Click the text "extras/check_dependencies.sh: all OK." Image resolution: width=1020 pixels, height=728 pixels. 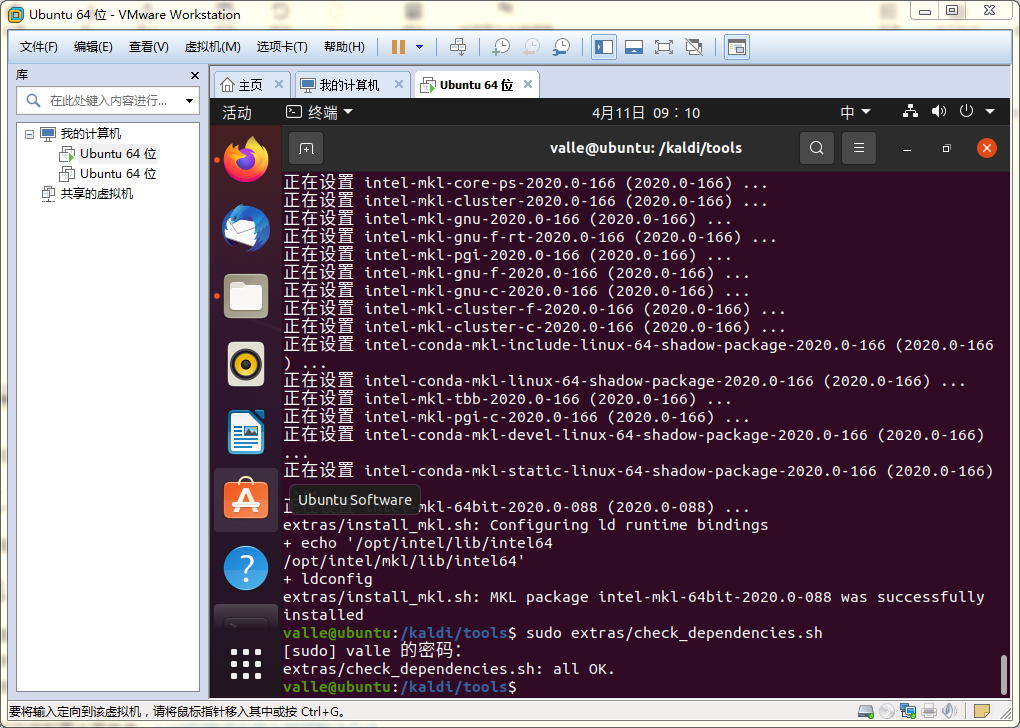coord(449,669)
